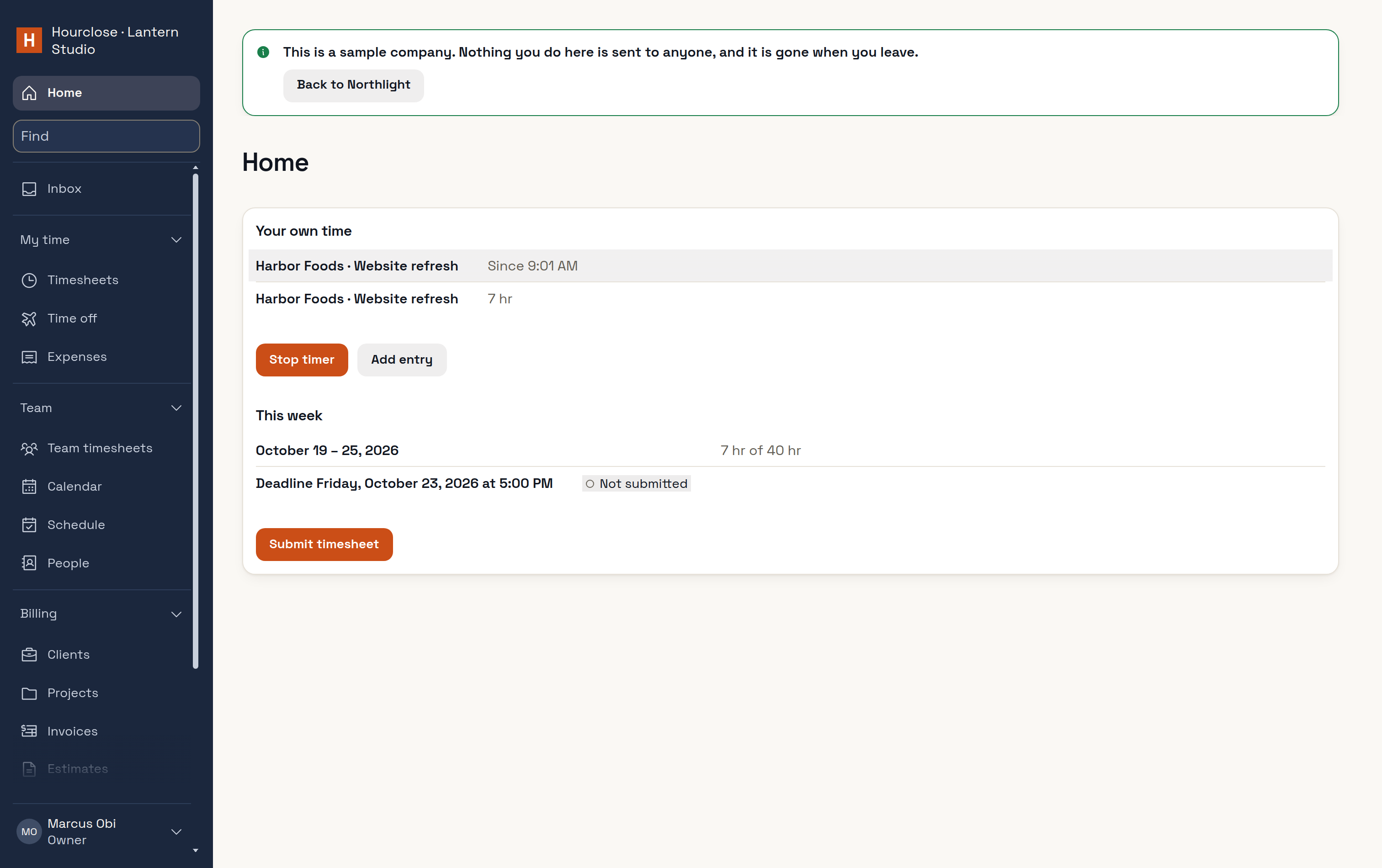The image size is (1382, 868).
Task: Click the Not submitted status badge
Action: pyautogui.click(x=637, y=484)
